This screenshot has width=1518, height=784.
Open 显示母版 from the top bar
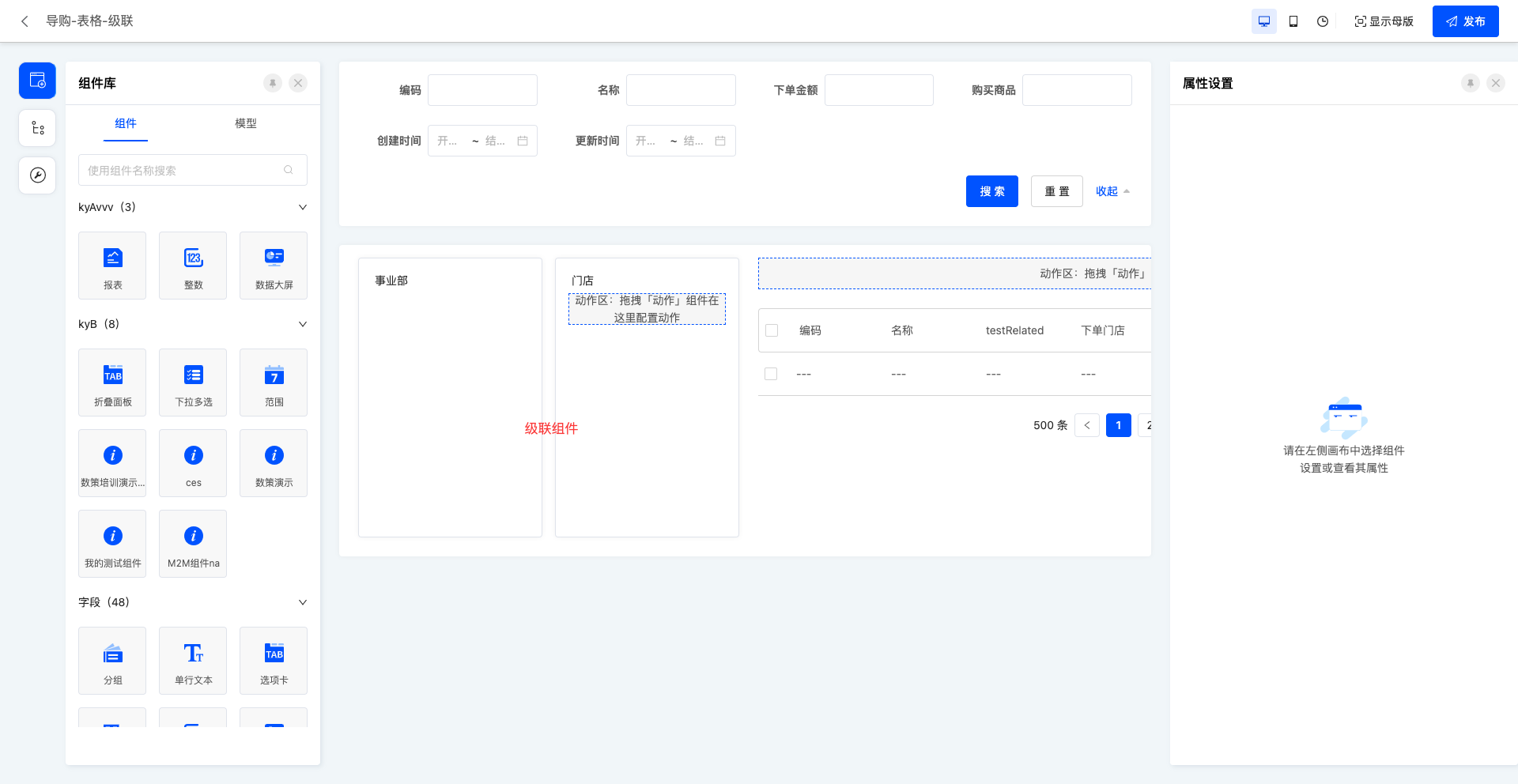tap(1384, 21)
